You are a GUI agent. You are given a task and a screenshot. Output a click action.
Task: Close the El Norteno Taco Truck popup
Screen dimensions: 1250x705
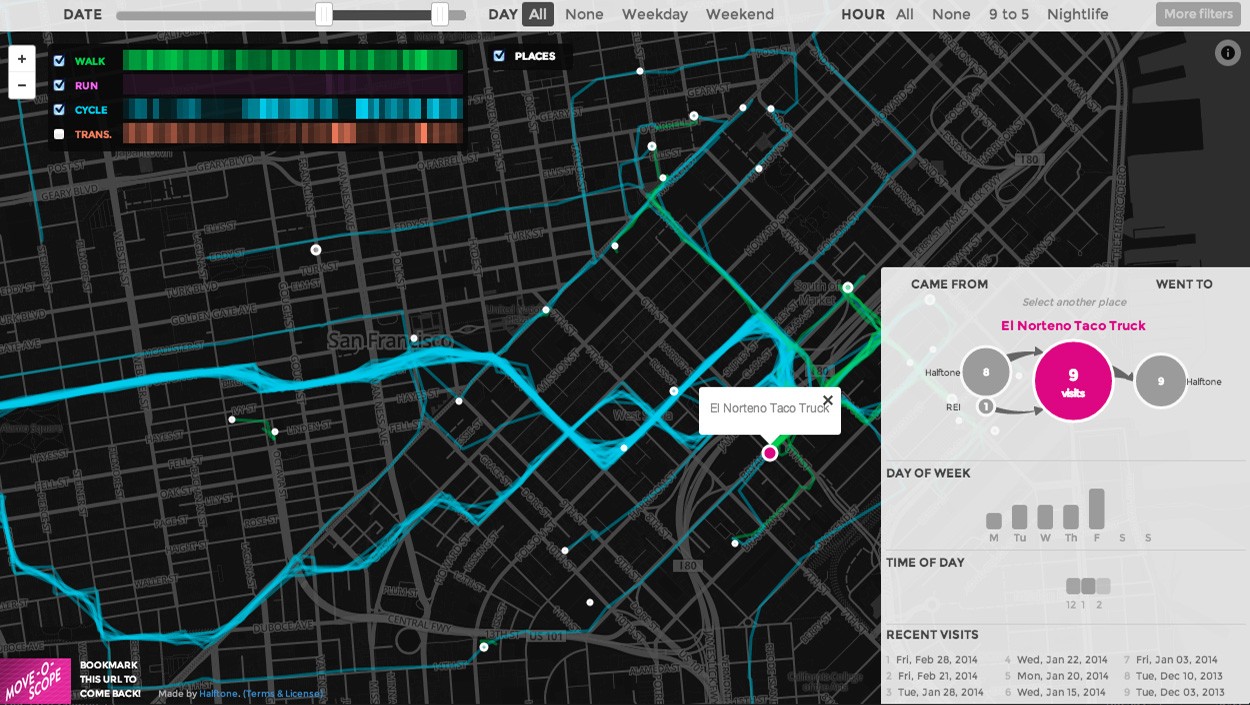pos(827,400)
